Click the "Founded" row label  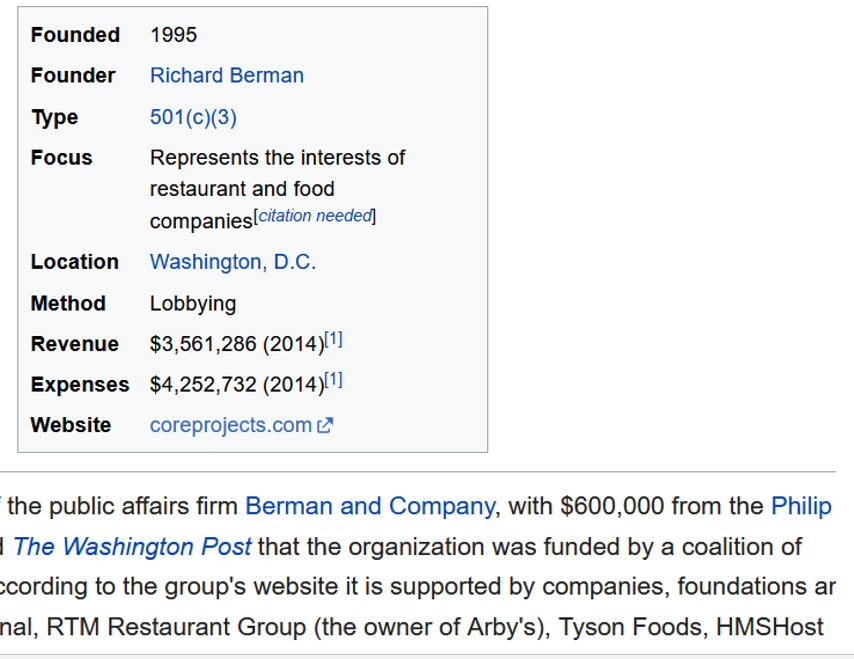pyautogui.click(x=75, y=35)
